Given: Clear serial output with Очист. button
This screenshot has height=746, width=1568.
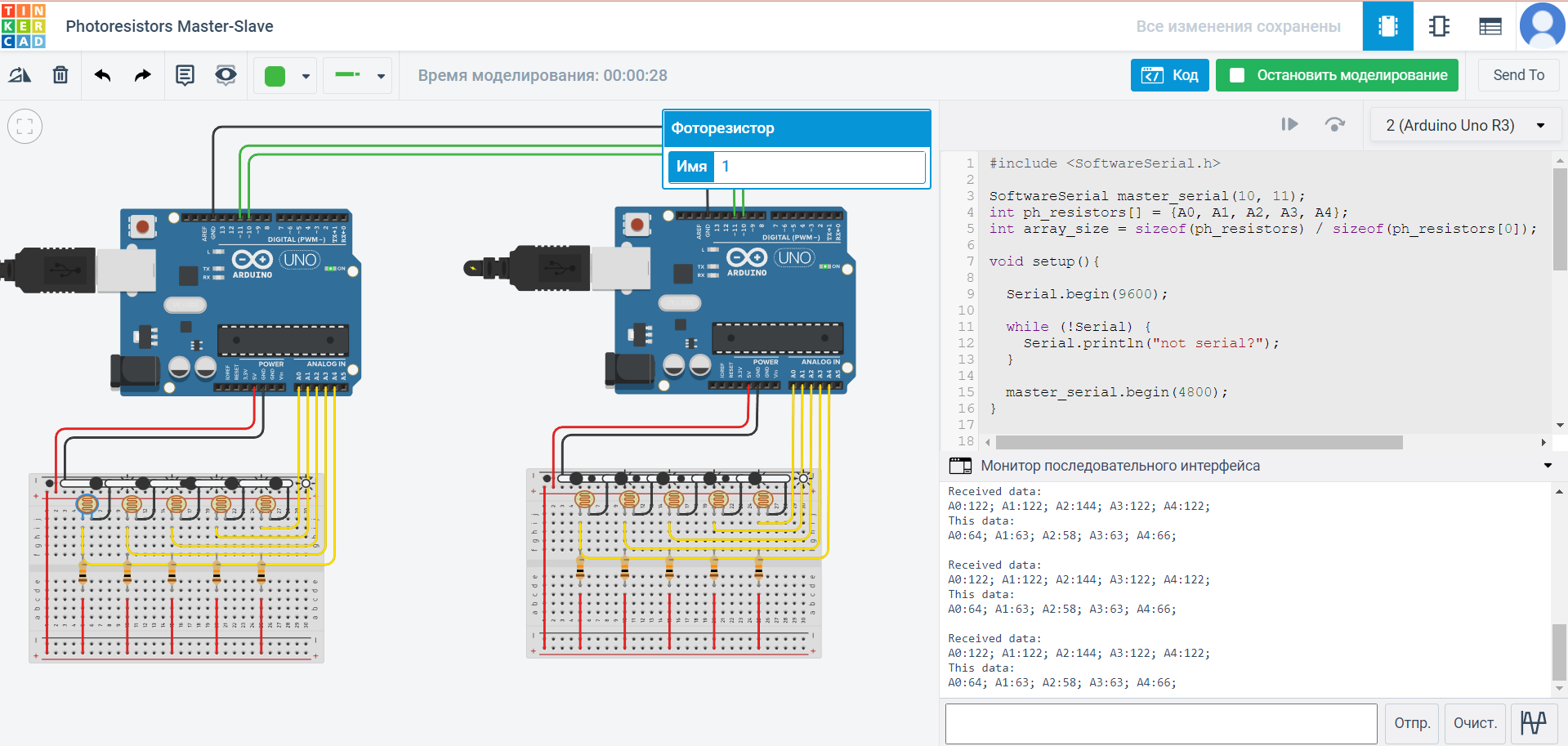Looking at the screenshot, I should pos(1474,723).
